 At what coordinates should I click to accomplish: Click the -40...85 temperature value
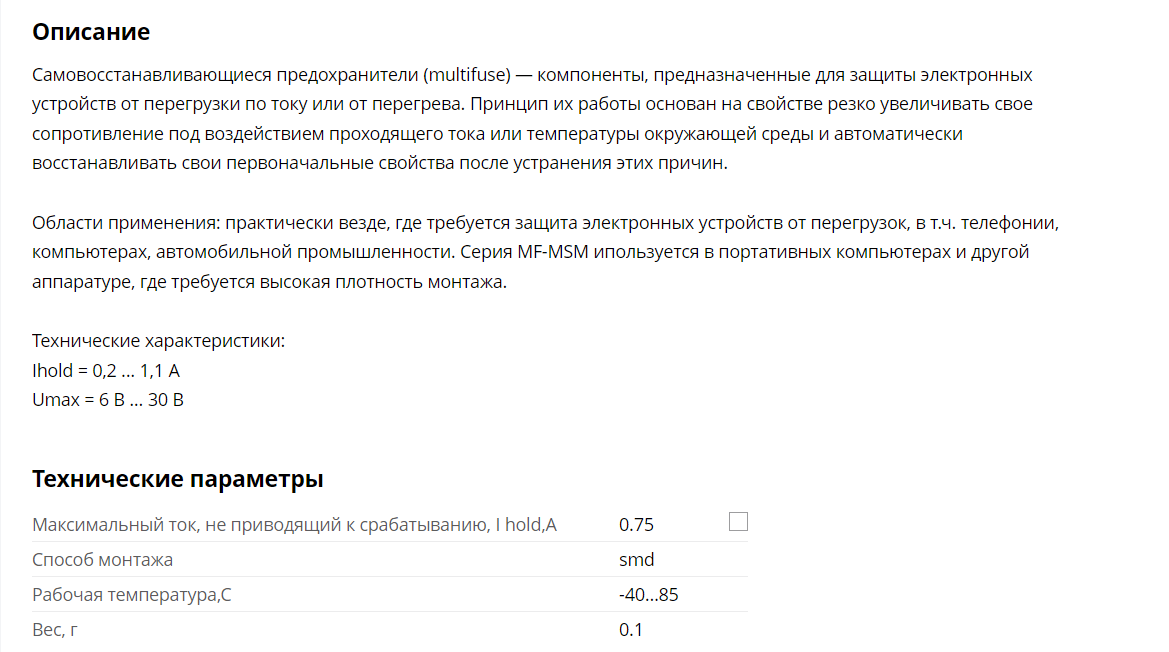(649, 595)
